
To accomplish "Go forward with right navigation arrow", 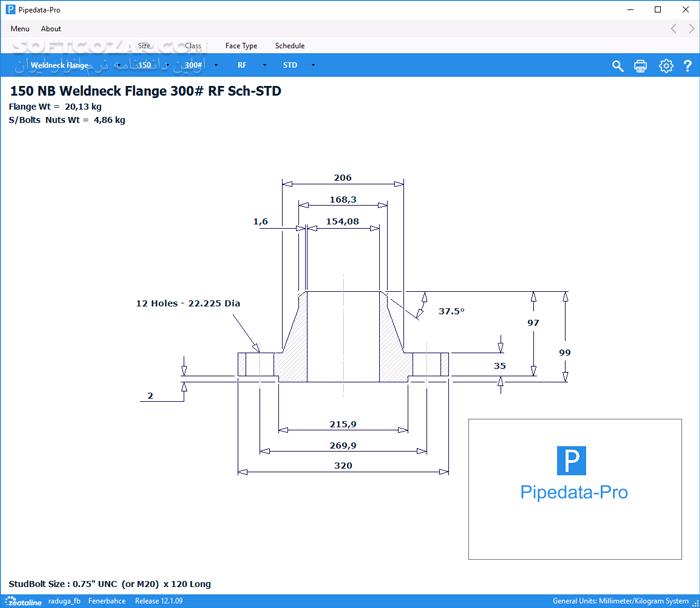I will tap(692, 29).
